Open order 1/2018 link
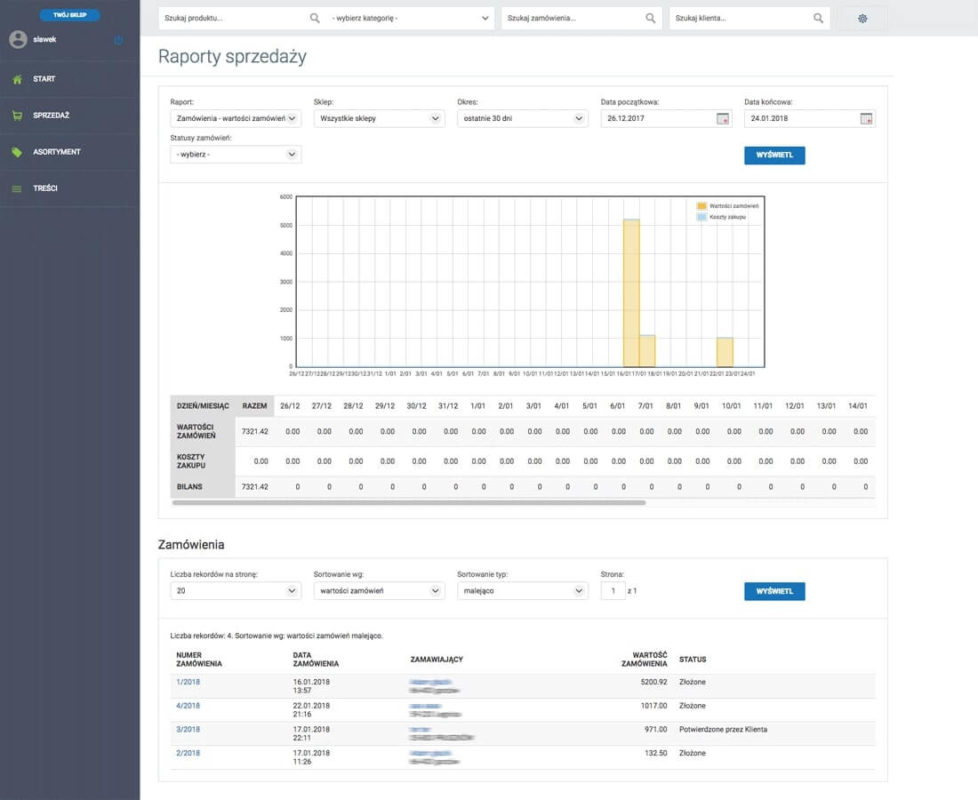 pos(188,682)
